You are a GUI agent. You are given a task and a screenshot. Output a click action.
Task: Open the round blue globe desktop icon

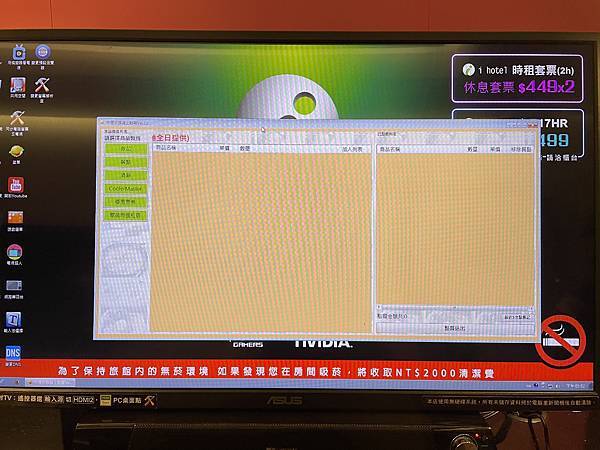[x=42, y=52]
